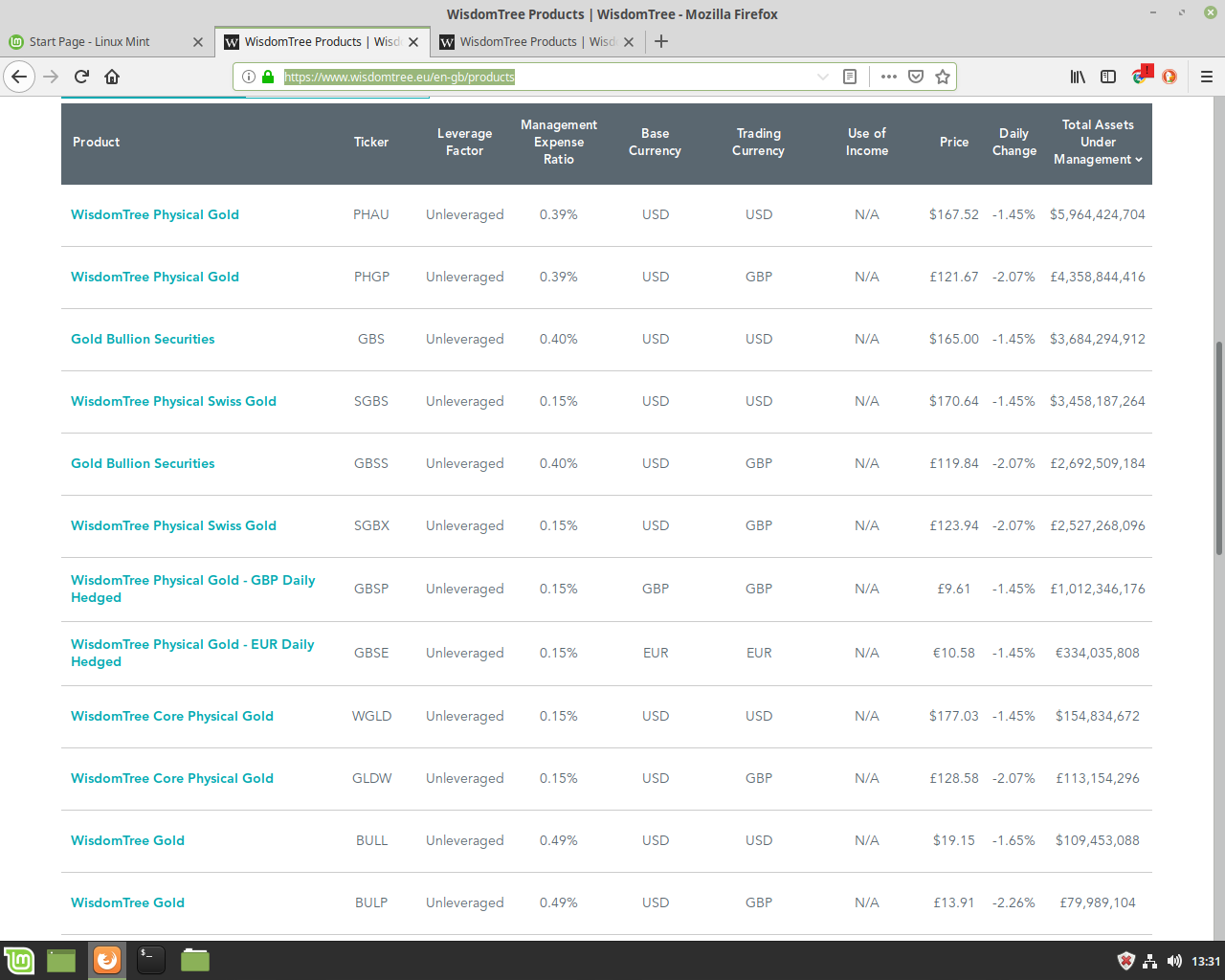Open the Library bookmarks icon

point(1078,77)
